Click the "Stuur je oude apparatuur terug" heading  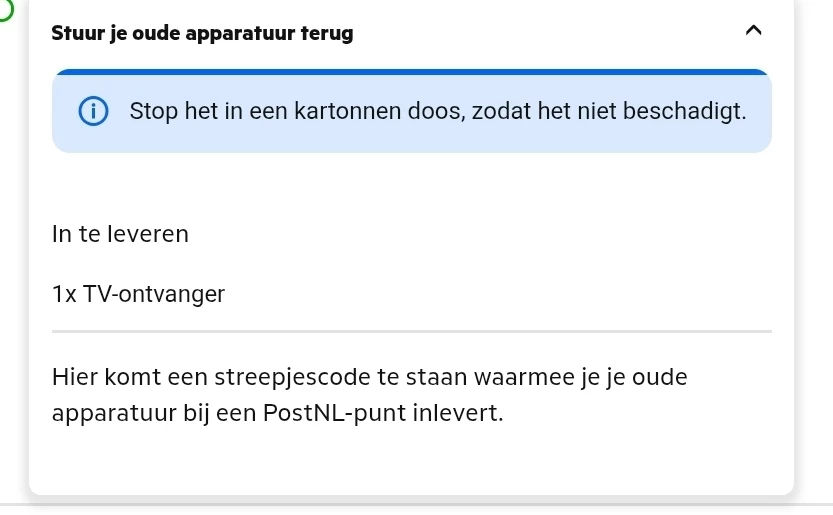point(202,33)
